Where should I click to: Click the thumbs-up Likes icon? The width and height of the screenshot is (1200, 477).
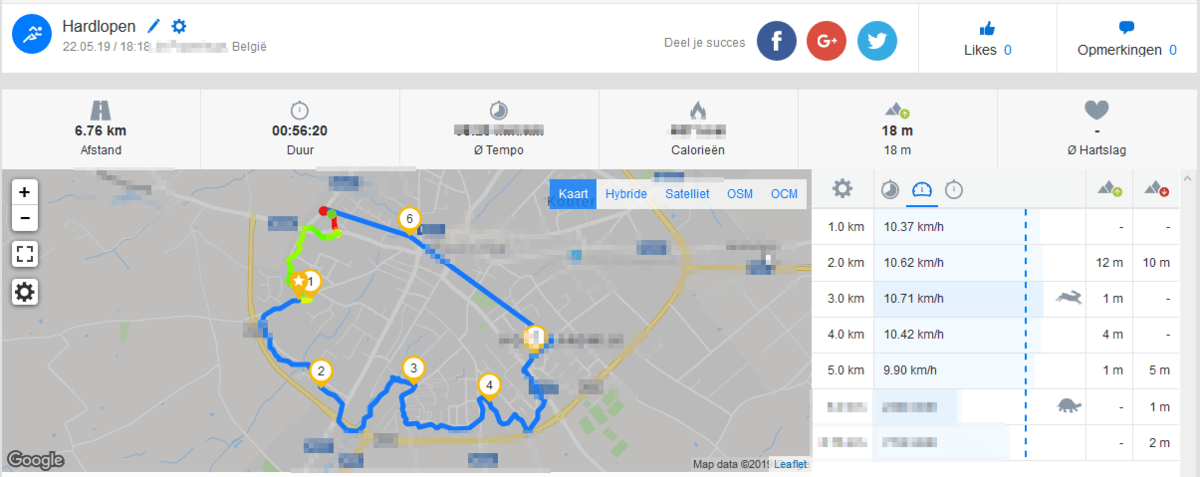pyautogui.click(x=987, y=28)
